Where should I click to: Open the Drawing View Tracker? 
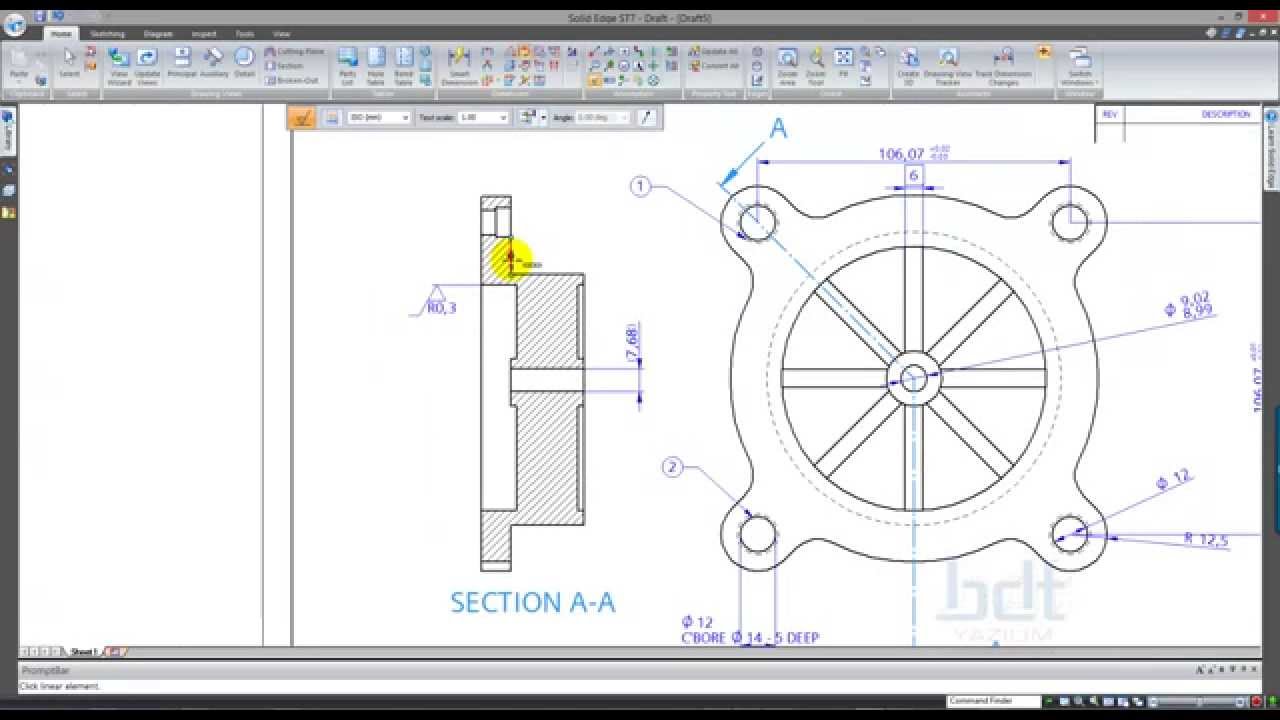tap(947, 66)
